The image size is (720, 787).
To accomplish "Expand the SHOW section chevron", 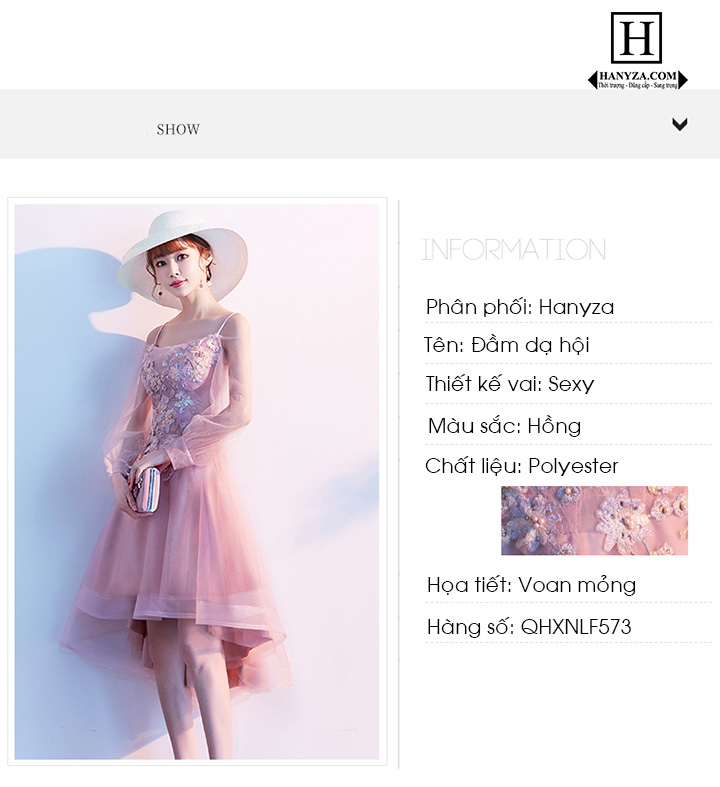I will (680, 124).
